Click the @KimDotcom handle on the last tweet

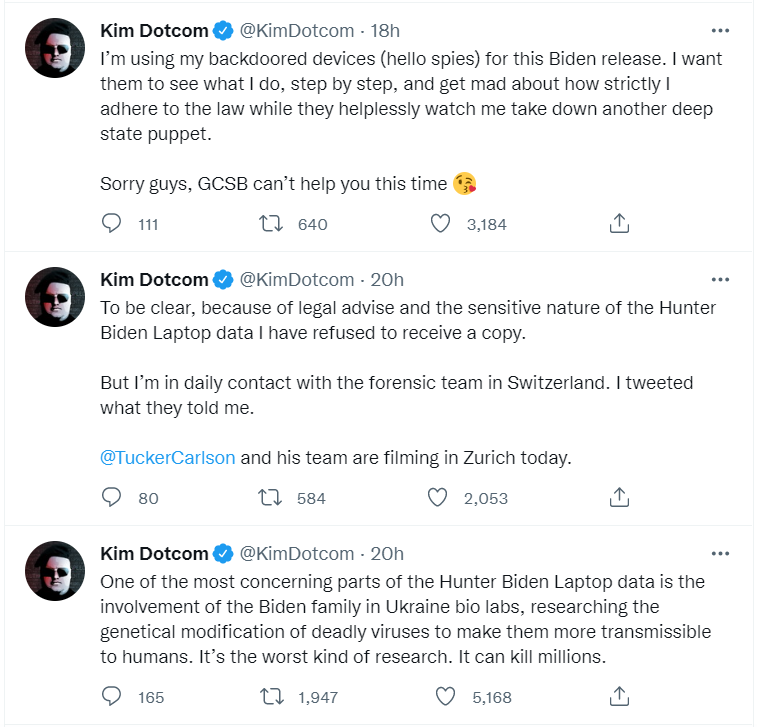point(297,553)
